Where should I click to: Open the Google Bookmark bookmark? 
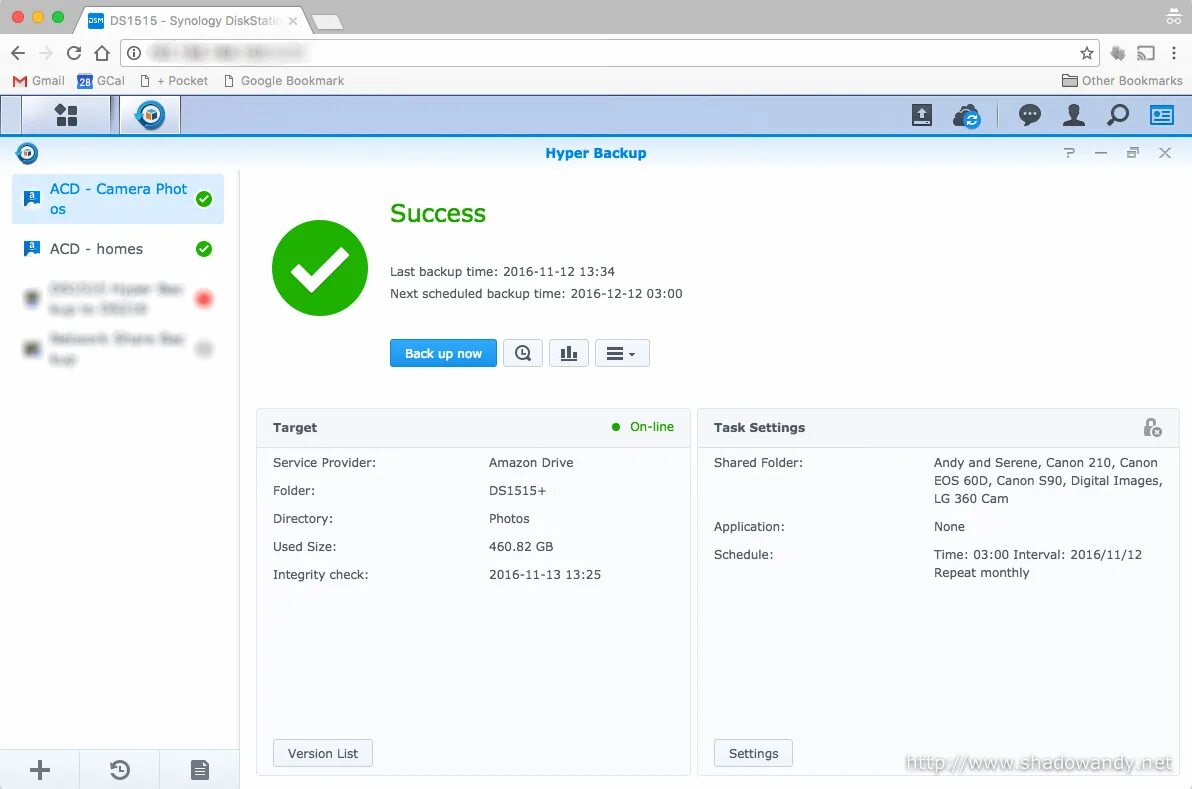tap(284, 81)
